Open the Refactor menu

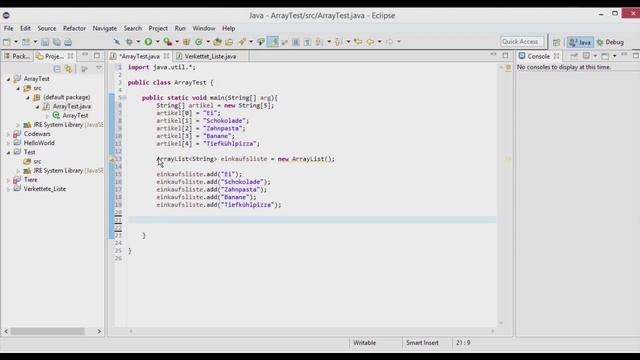pos(74,28)
